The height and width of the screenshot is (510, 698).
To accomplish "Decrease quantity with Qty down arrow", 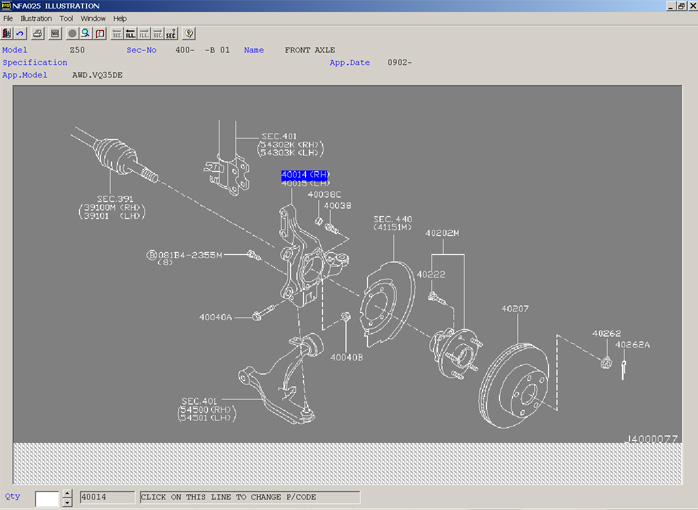I will coord(67,502).
